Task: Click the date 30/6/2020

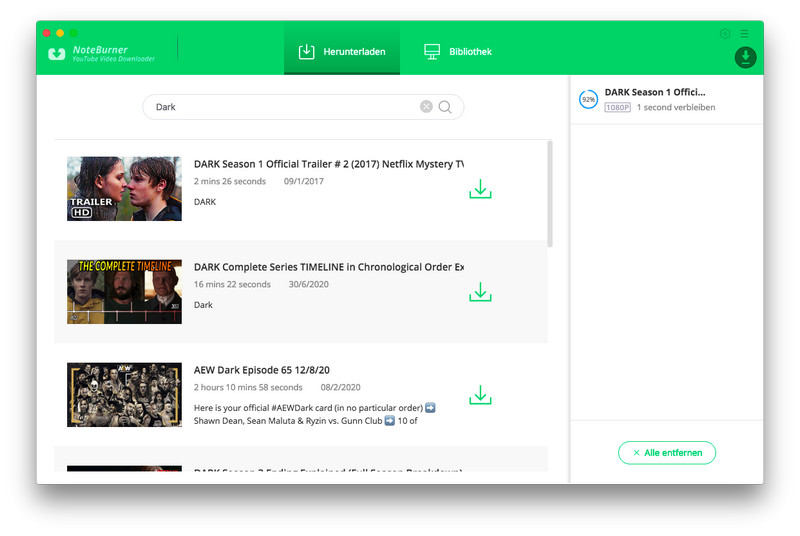Action: click(x=309, y=284)
